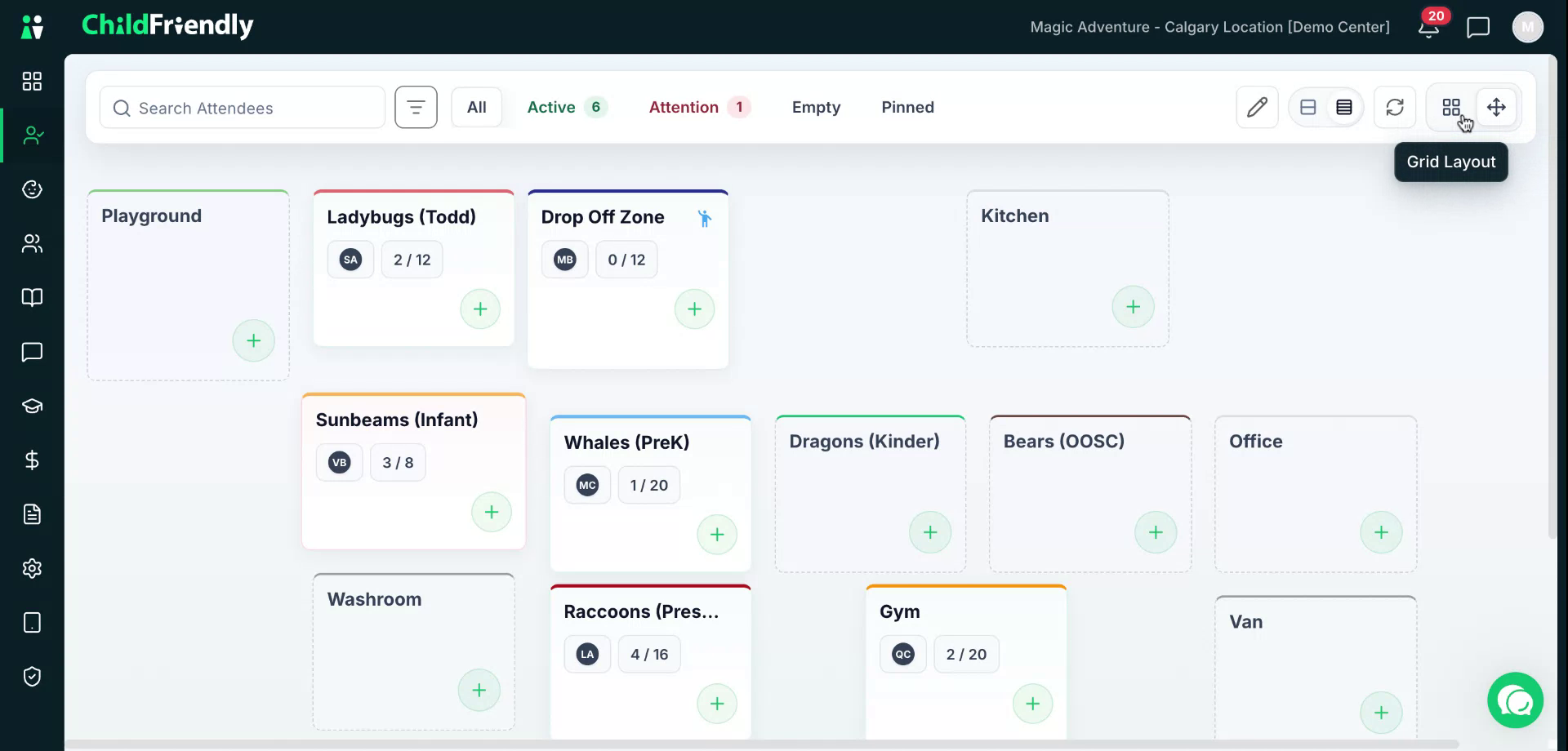Select the Pinned filter tab
The width and height of the screenshot is (1568, 751).
[x=907, y=107]
